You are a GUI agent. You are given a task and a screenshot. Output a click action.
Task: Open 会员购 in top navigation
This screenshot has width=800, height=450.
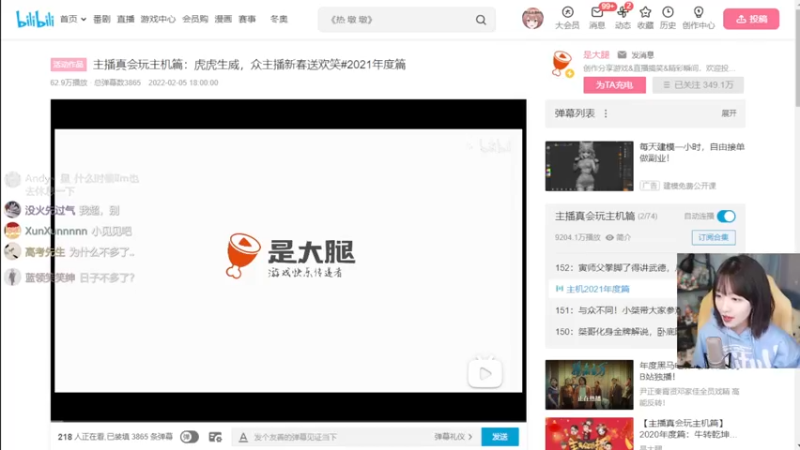(195, 19)
